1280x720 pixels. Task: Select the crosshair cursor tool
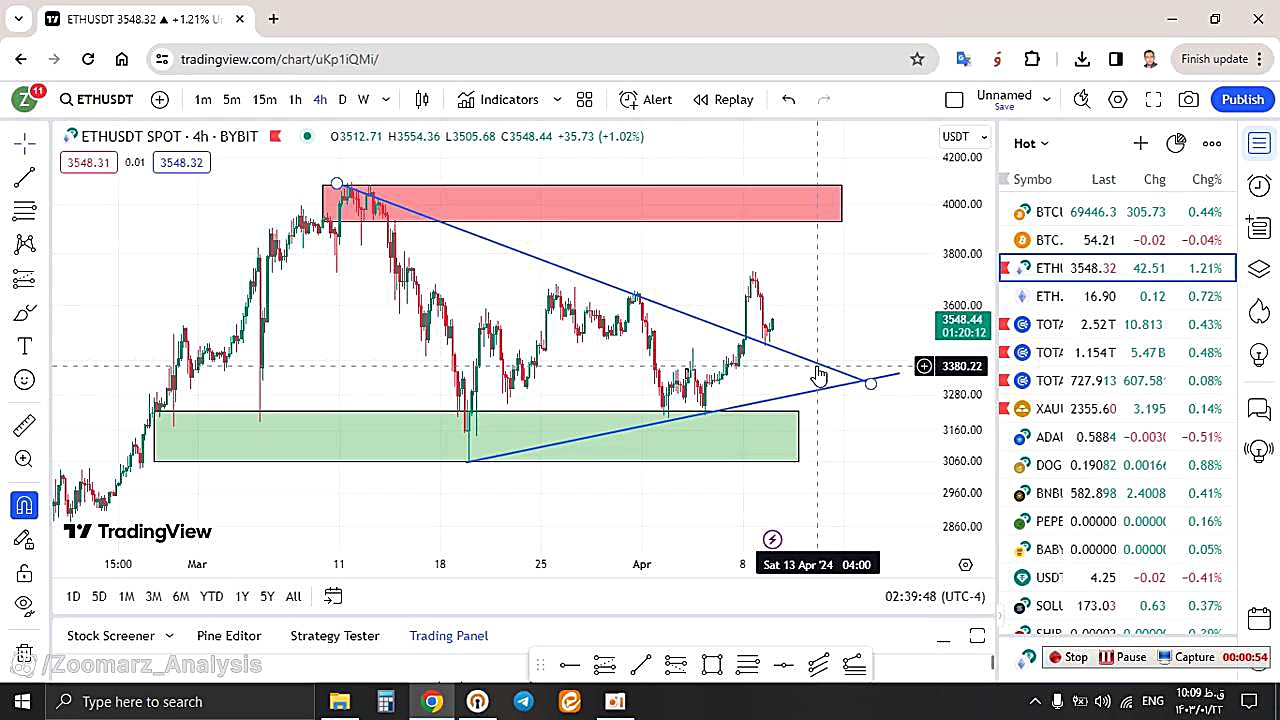point(25,143)
